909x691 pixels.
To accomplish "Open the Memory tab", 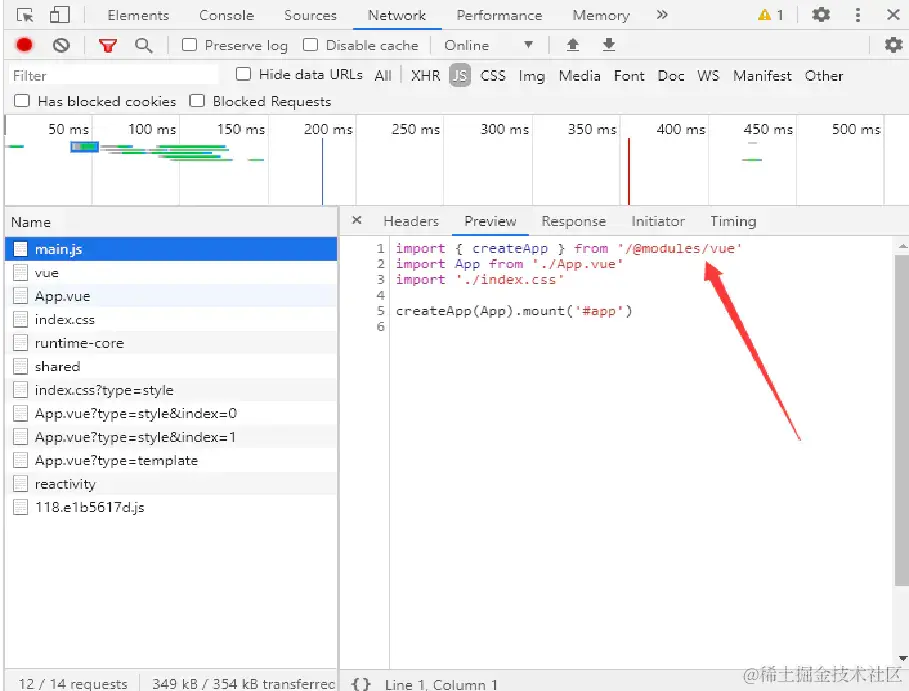I will click(x=601, y=15).
